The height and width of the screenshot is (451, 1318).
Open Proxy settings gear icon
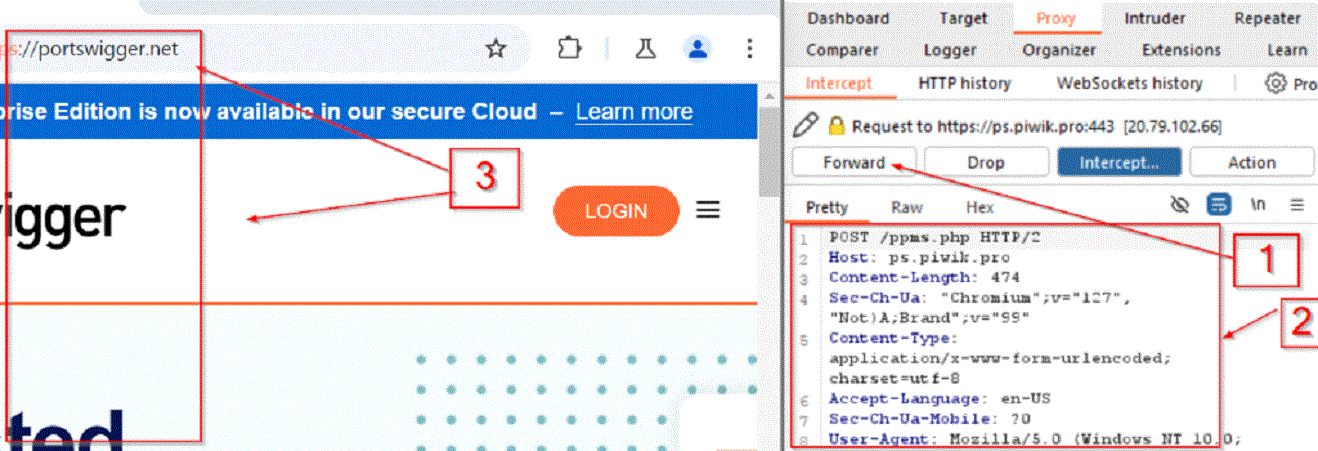point(1276,84)
